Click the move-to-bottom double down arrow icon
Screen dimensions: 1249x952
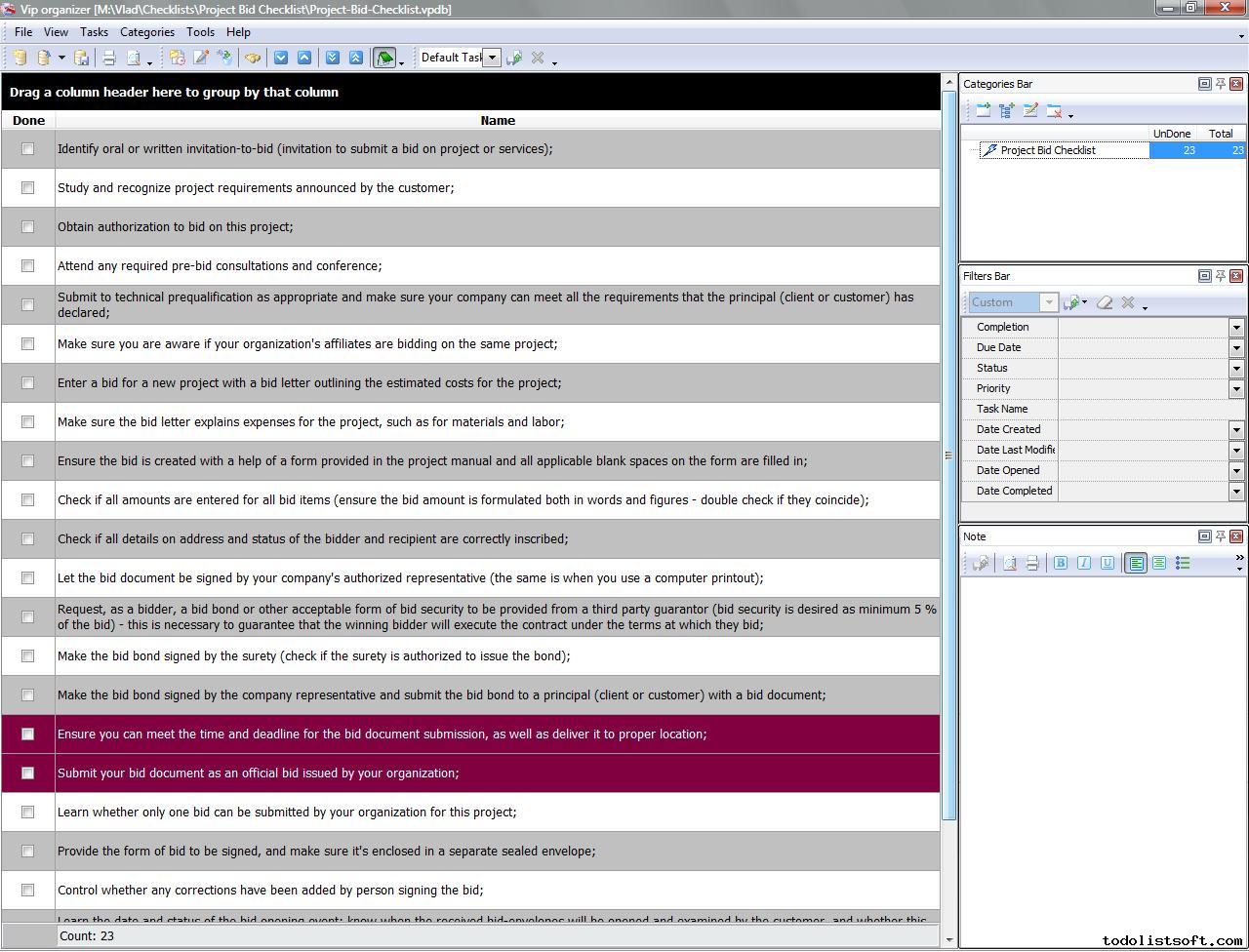tap(333, 58)
